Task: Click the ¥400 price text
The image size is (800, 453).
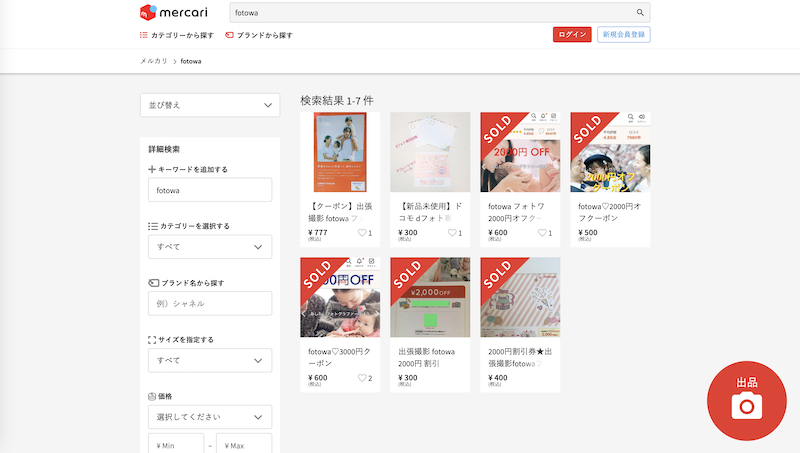Action: pos(498,378)
